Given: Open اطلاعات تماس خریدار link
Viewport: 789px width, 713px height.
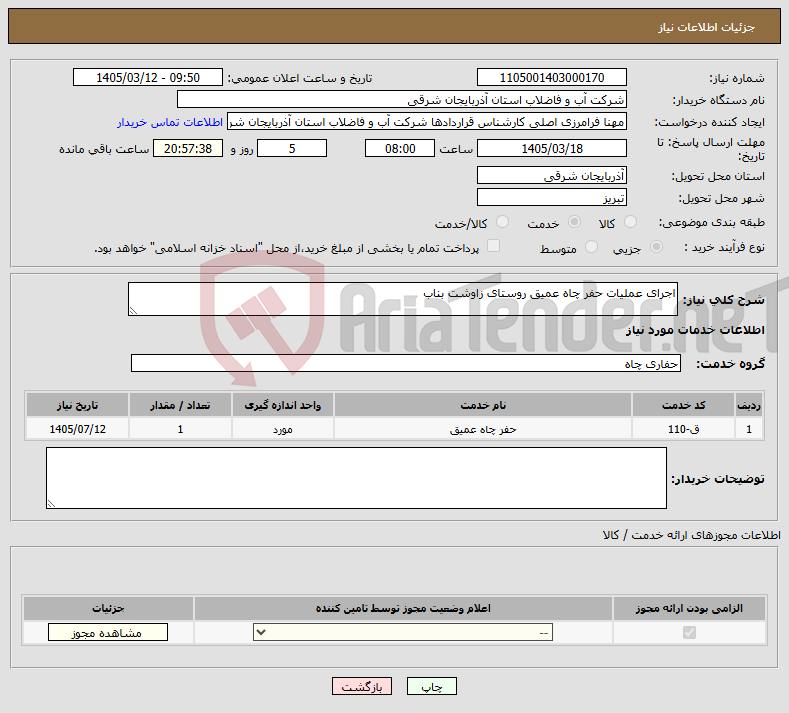Looking at the screenshot, I should click(x=170, y=122).
